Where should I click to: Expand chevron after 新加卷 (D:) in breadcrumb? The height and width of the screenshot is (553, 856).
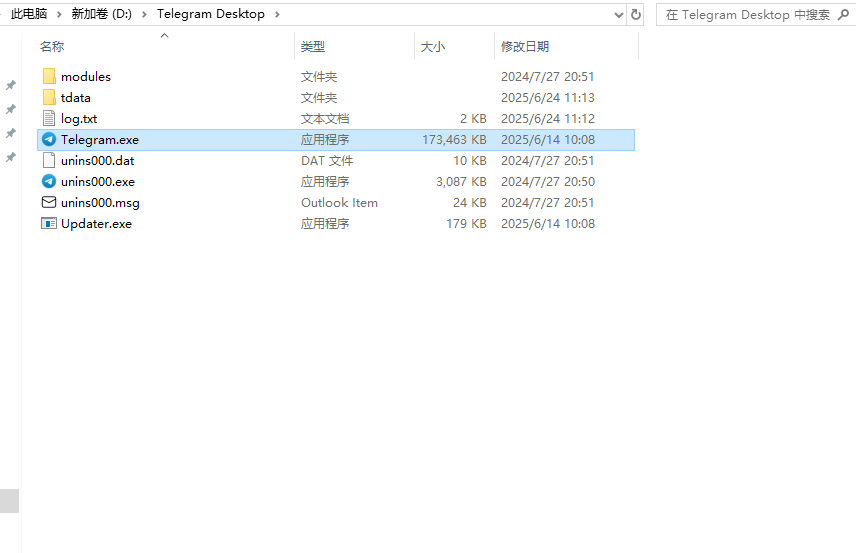144,14
